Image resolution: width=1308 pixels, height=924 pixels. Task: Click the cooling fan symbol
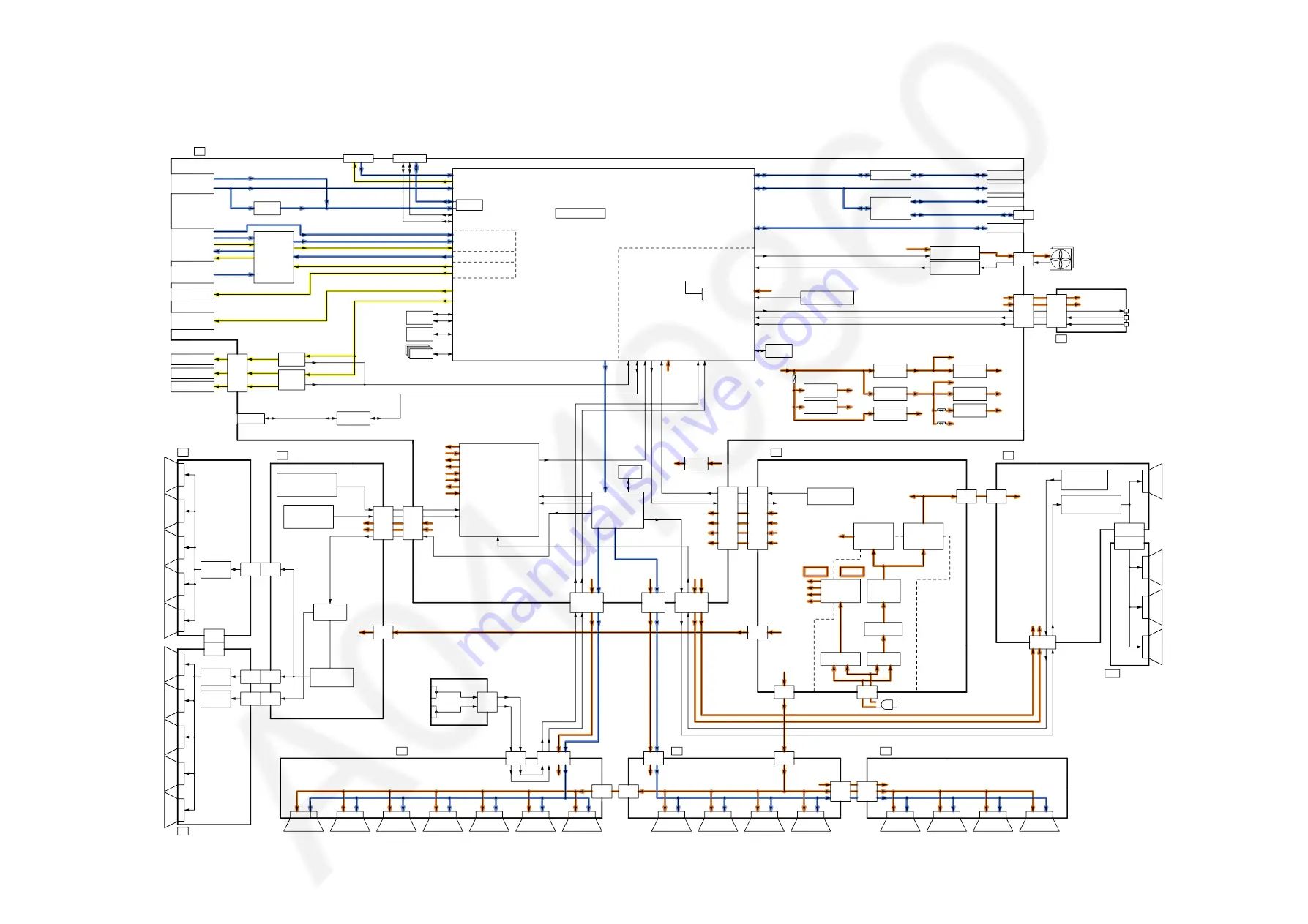tap(1061, 258)
